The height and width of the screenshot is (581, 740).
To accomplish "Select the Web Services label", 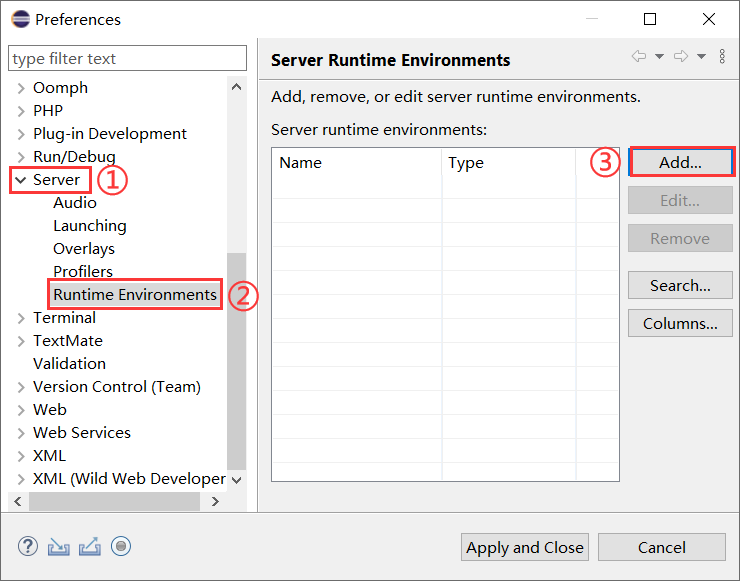I will pyautogui.click(x=82, y=433).
